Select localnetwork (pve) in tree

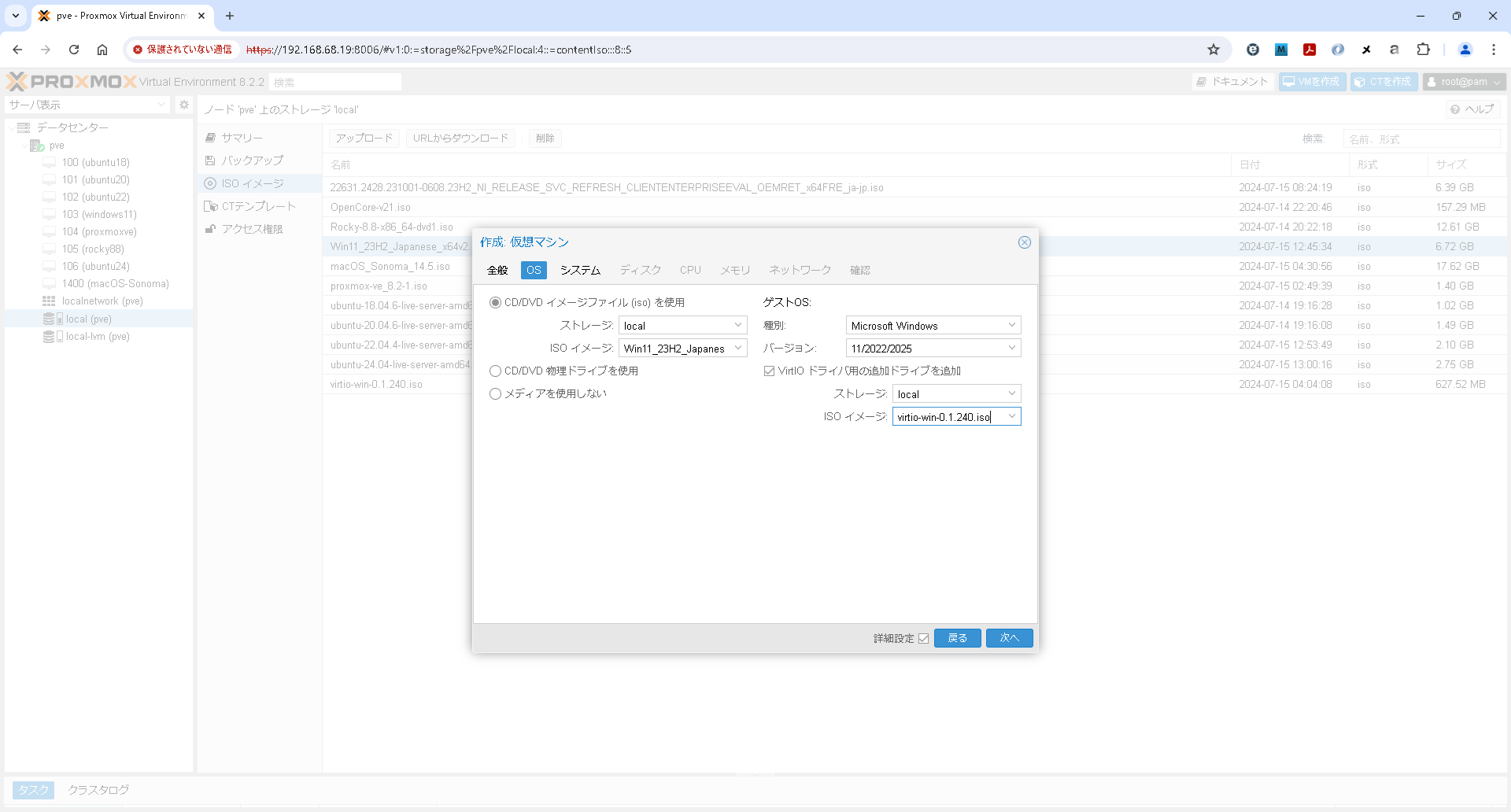[x=102, y=301]
